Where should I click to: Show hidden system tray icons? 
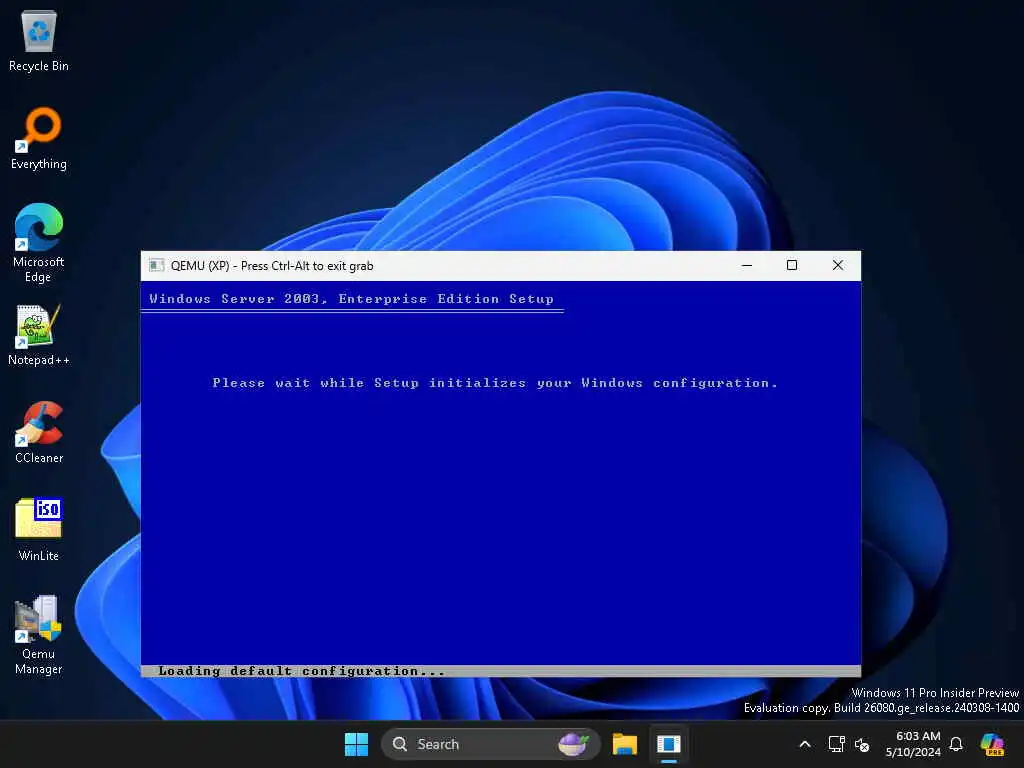(805, 744)
